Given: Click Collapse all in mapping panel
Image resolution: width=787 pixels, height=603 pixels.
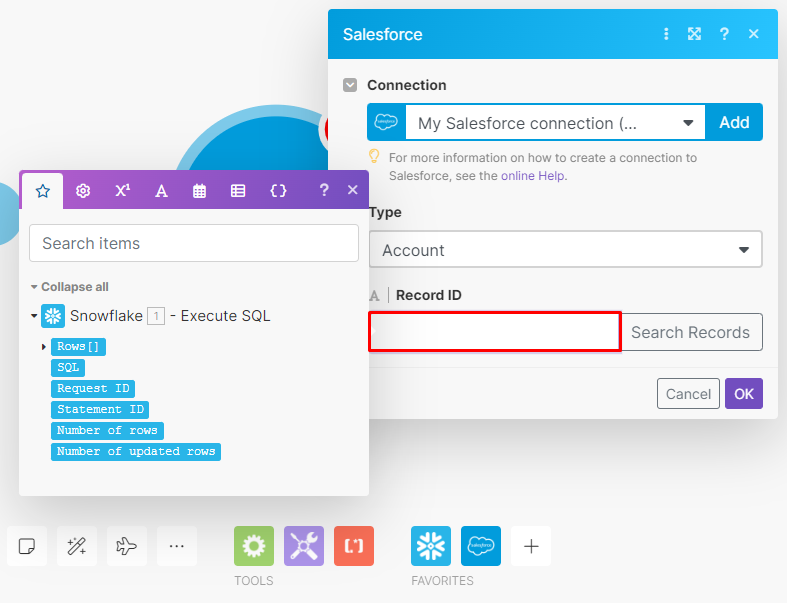Looking at the screenshot, I should click(75, 287).
